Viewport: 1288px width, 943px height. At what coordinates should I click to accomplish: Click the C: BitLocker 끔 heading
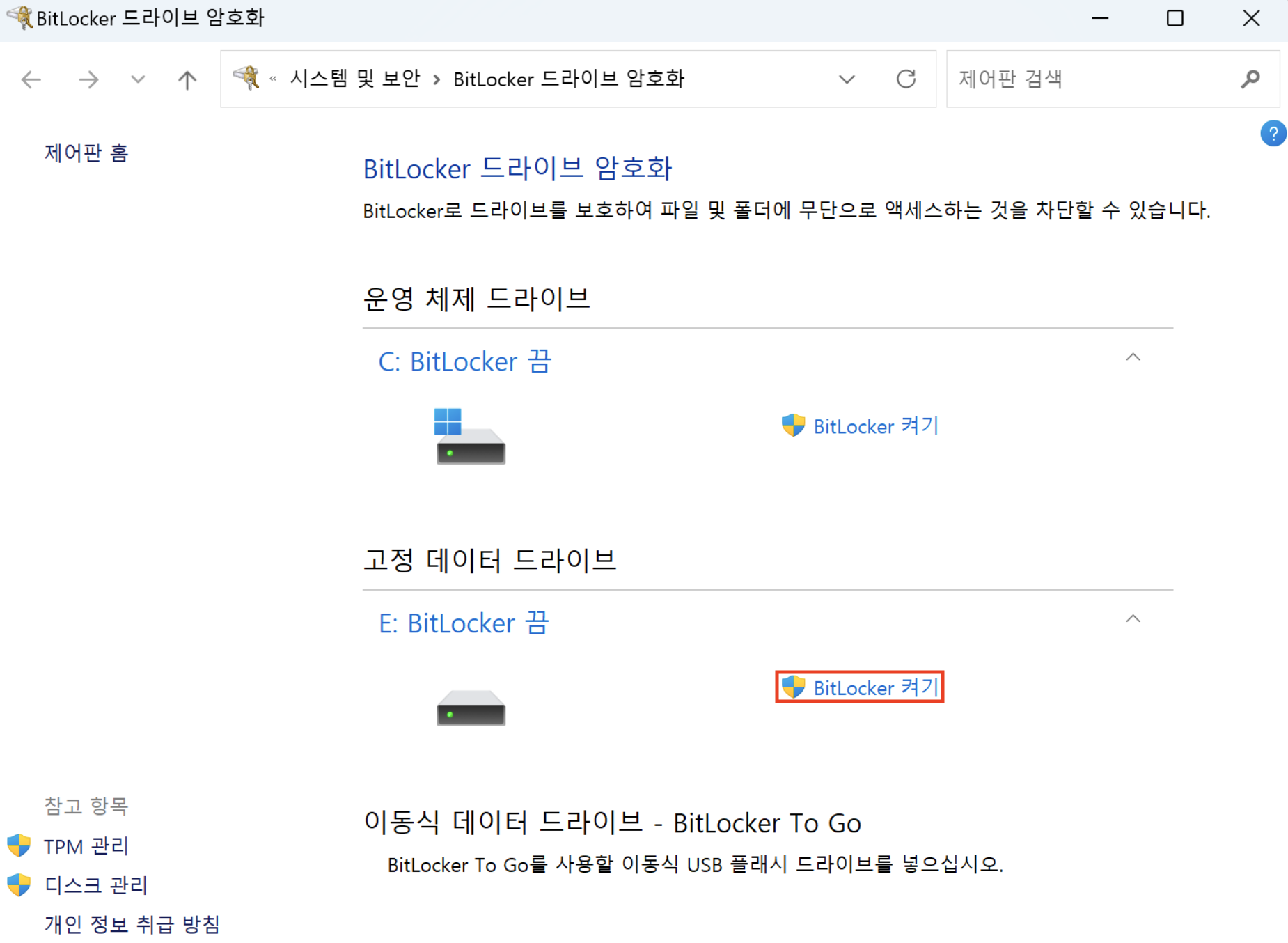pos(464,361)
